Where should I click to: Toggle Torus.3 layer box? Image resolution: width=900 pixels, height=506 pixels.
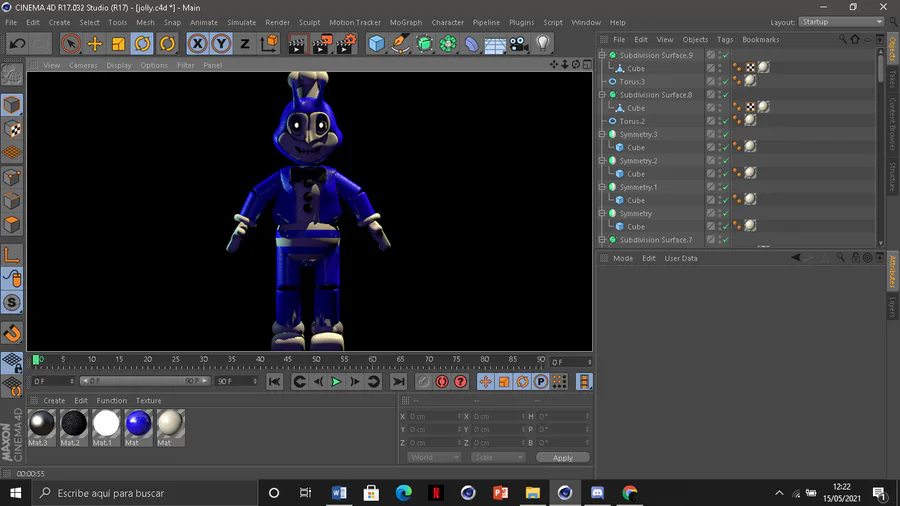tap(711, 81)
